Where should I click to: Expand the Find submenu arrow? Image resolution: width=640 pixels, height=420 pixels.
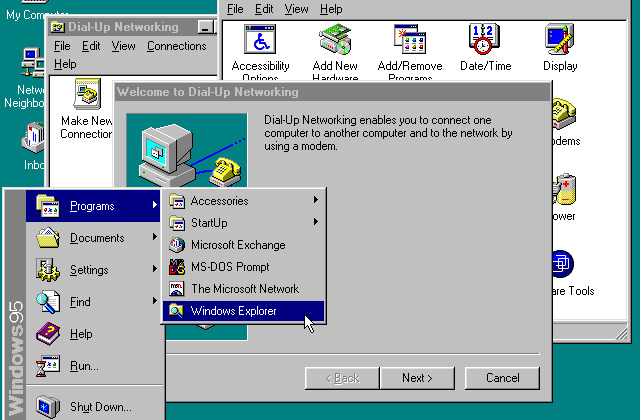coord(155,300)
